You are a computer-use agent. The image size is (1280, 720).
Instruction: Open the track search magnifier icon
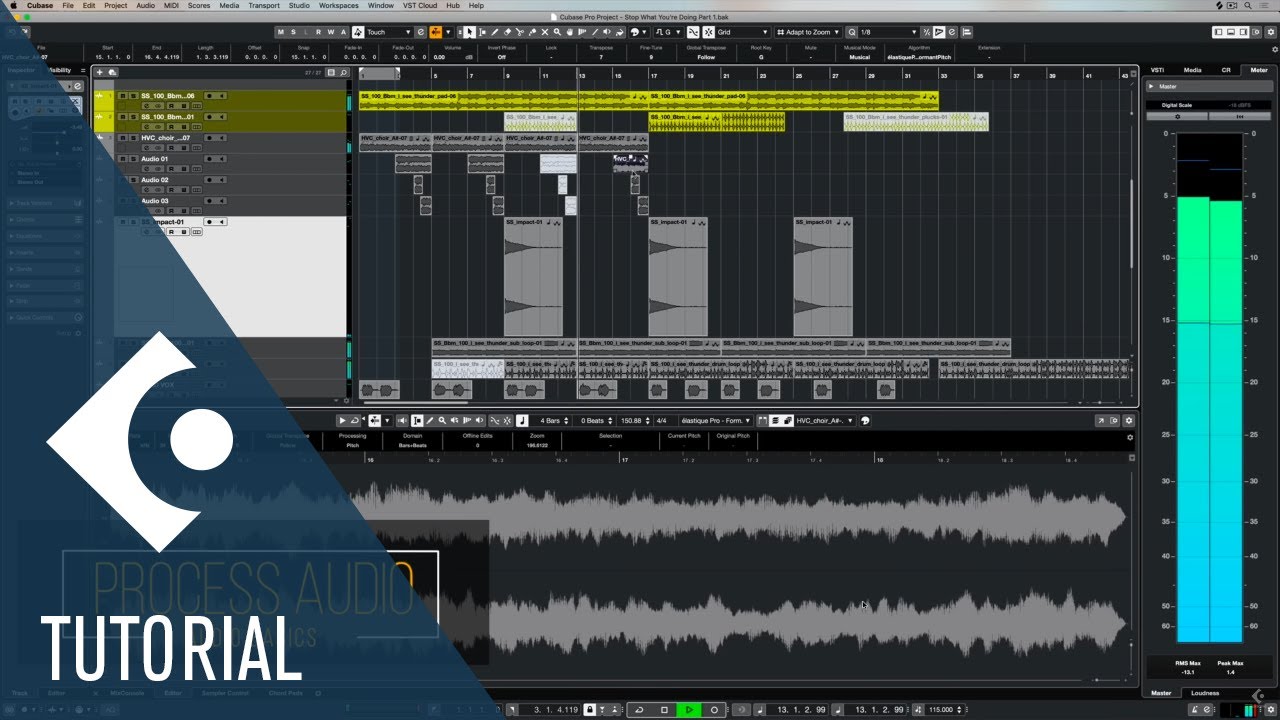coord(344,72)
